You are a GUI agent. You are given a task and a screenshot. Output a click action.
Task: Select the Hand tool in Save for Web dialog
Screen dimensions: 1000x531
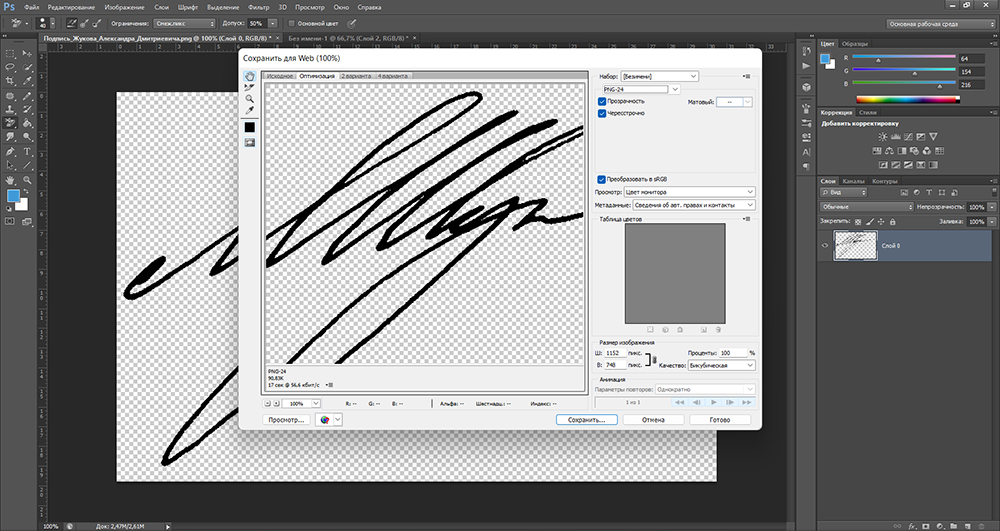[249, 76]
